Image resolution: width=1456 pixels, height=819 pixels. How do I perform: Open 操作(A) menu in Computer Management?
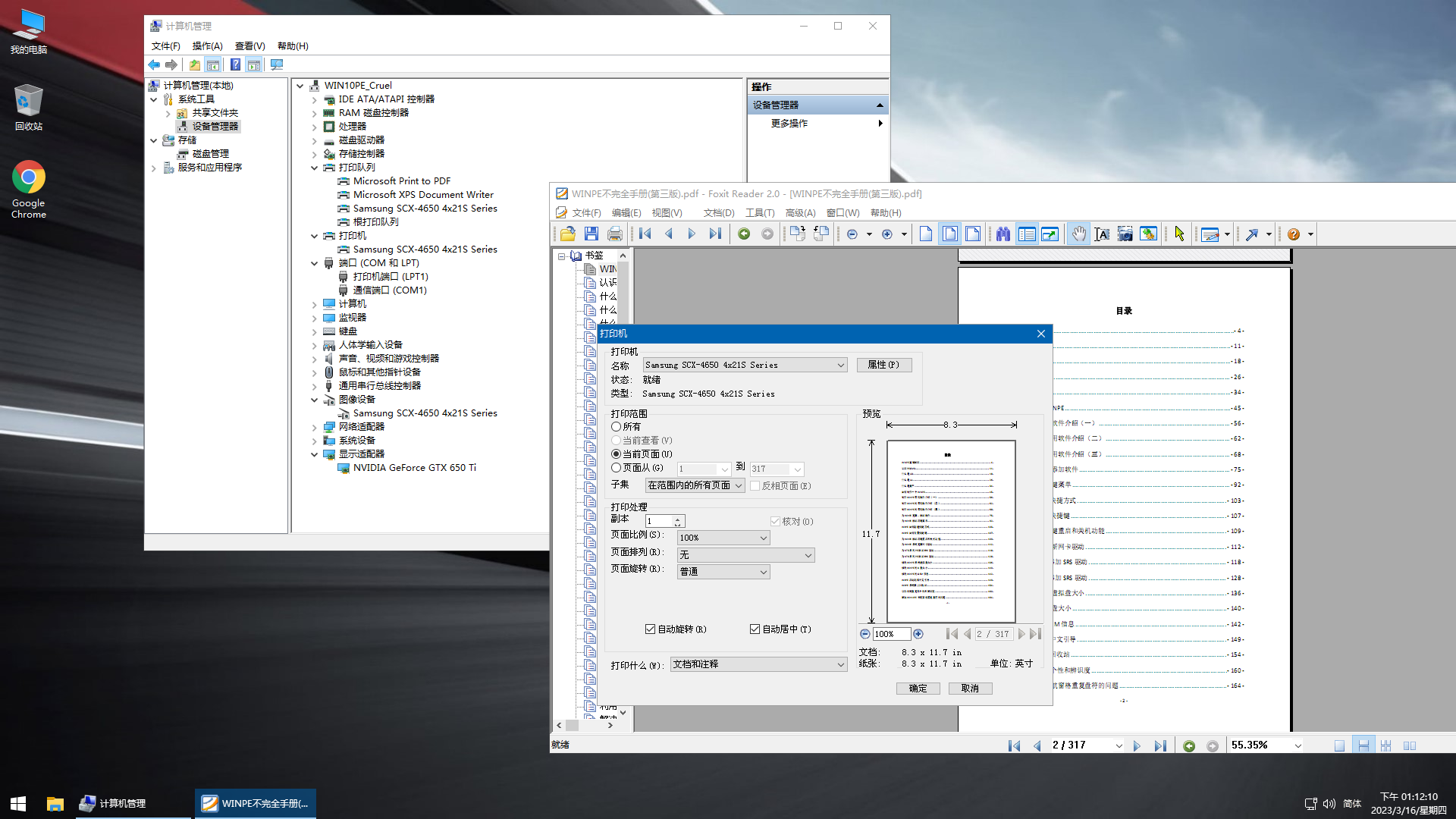(208, 46)
